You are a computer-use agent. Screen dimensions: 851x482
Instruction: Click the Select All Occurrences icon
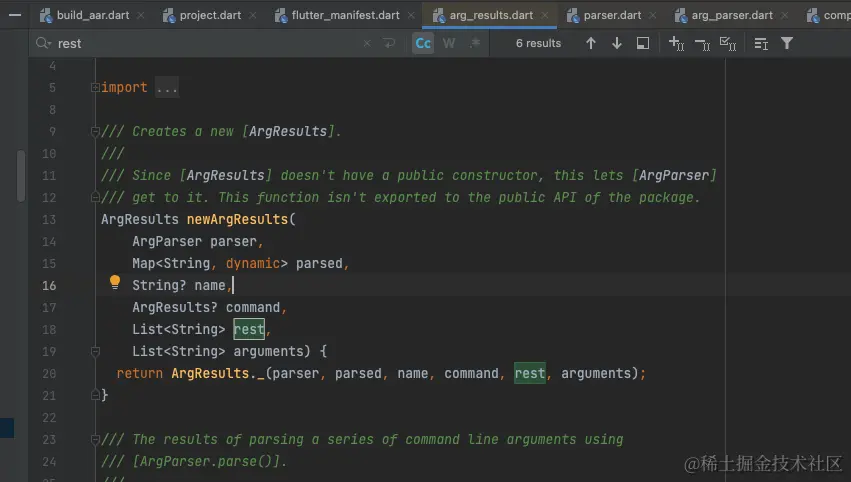pyautogui.click(x=728, y=43)
